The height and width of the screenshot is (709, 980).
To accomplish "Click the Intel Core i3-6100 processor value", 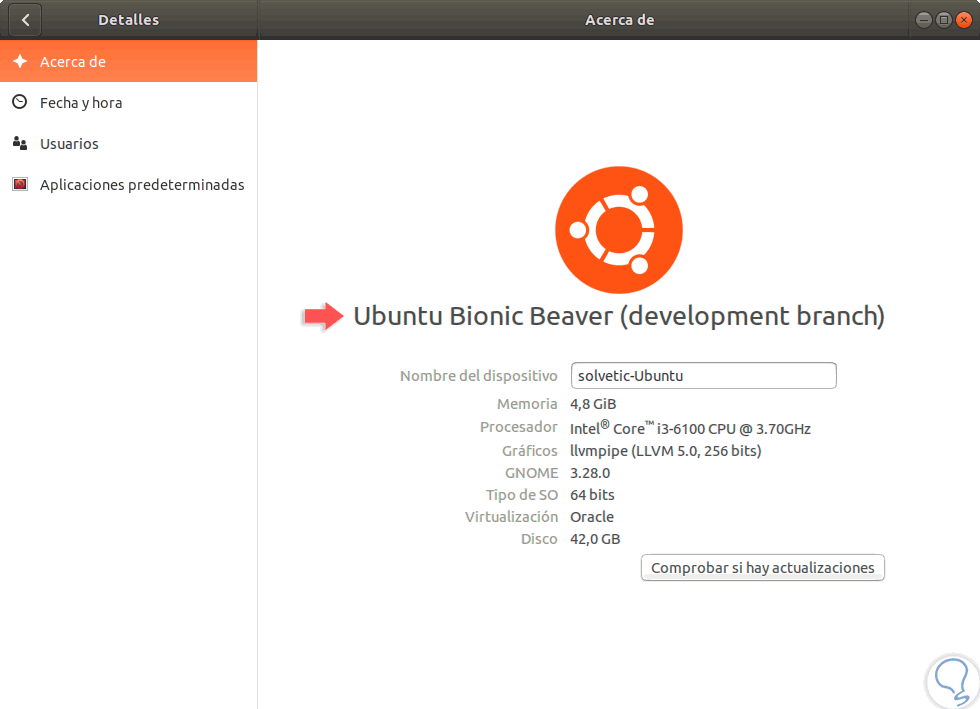I will 690,428.
